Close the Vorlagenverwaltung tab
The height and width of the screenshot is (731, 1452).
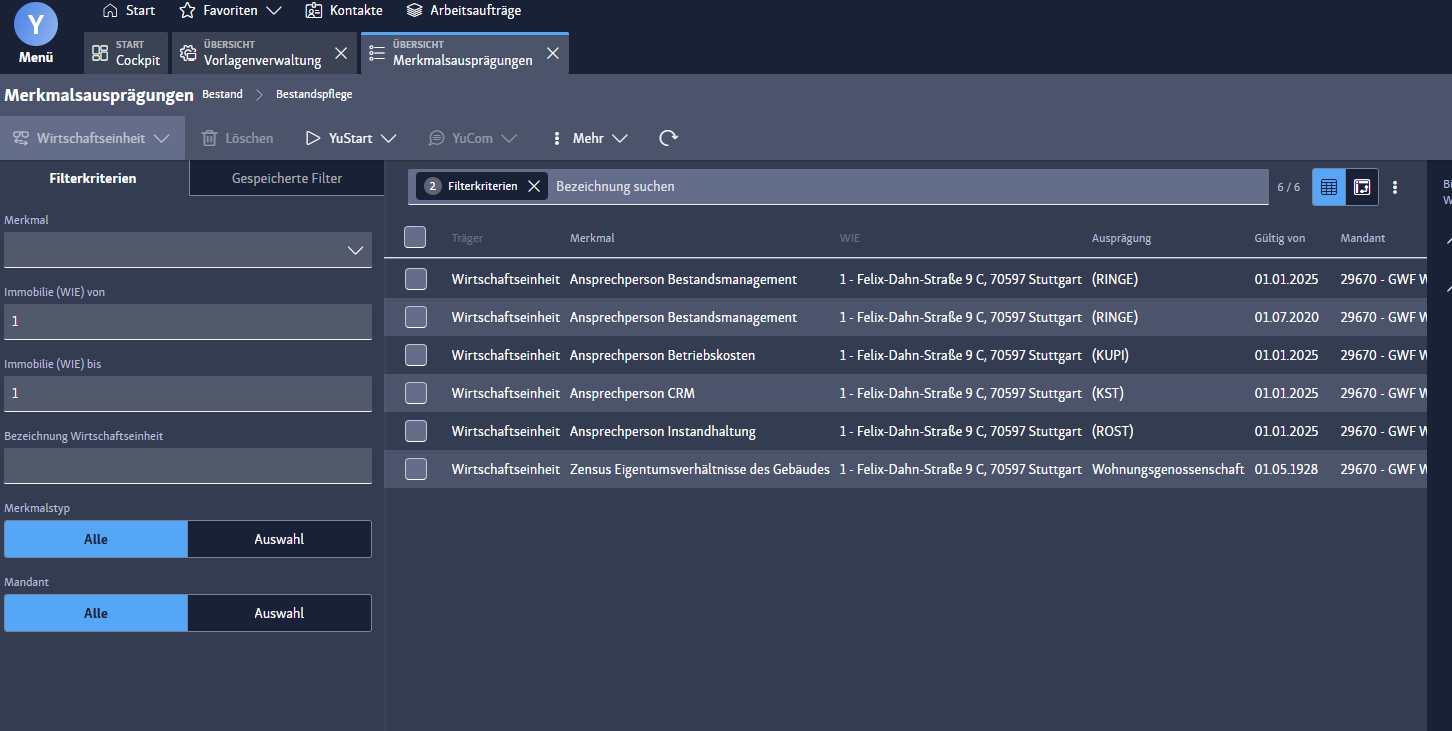(x=341, y=53)
